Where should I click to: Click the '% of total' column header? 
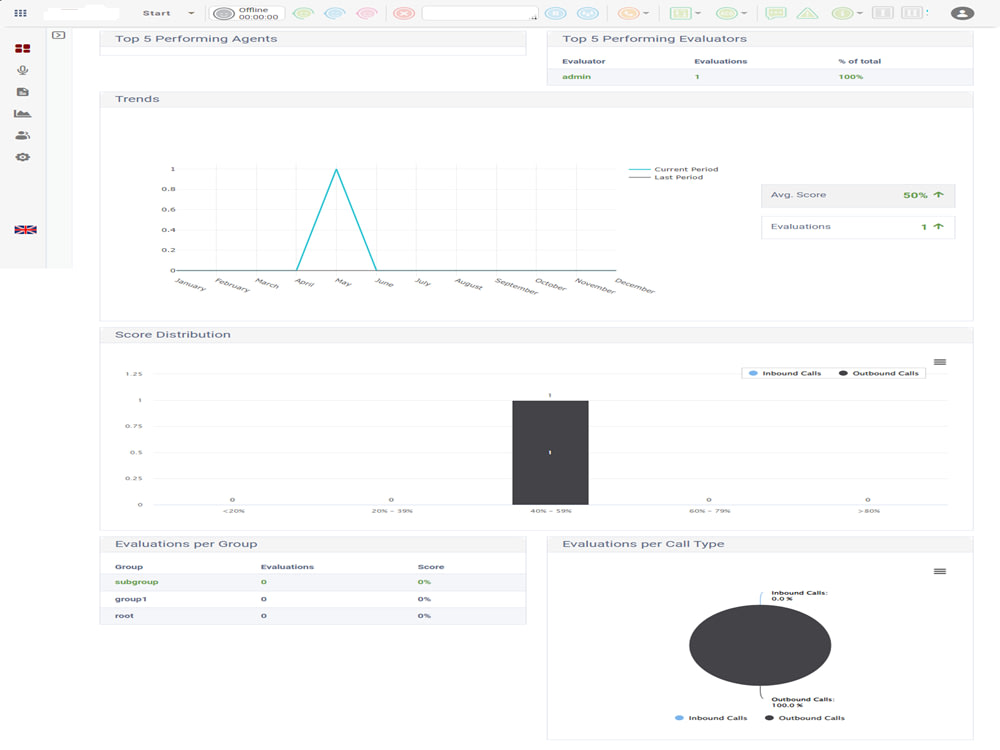pyautogui.click(x=860, y=61)
